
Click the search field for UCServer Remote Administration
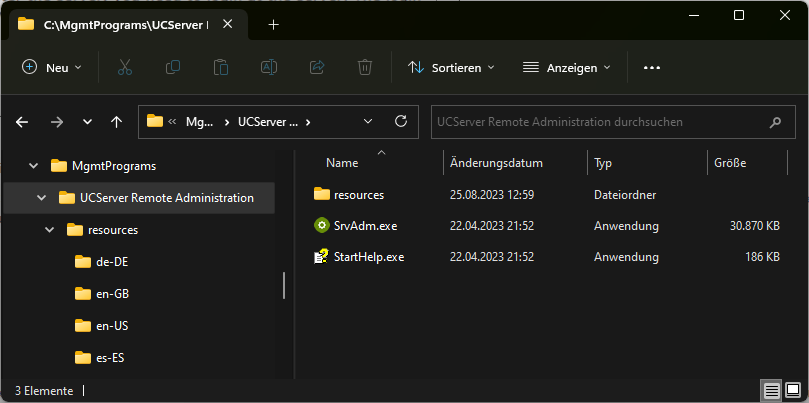(600, 122)
